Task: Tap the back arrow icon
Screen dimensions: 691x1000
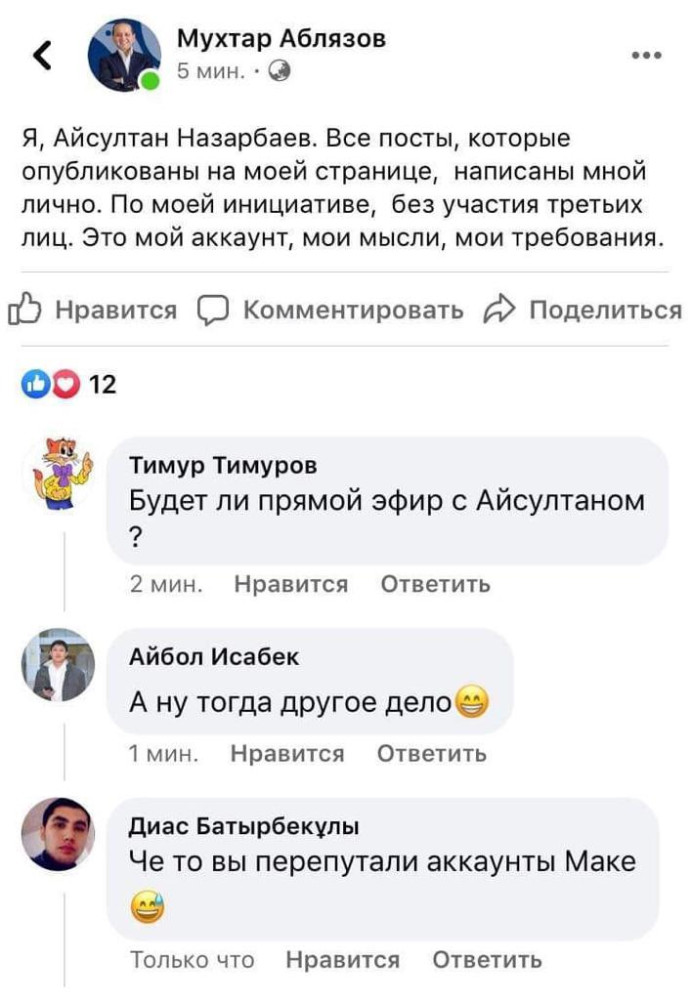Action: 42,58
